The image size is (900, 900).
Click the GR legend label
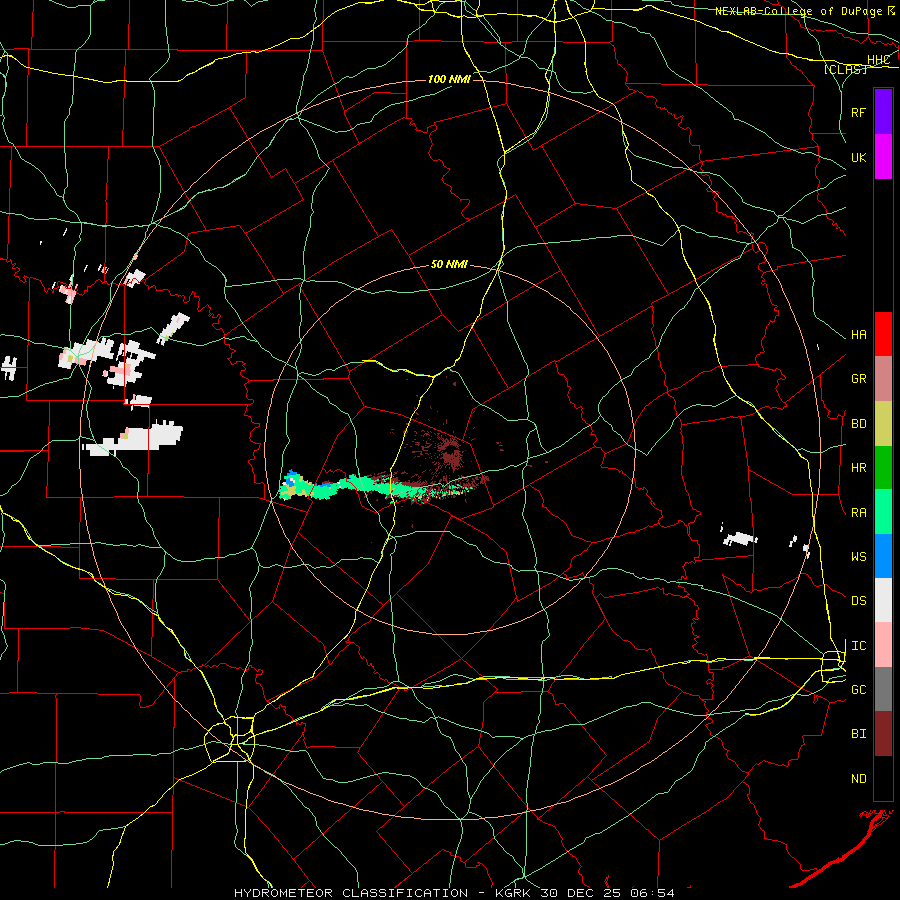point(858,379)
